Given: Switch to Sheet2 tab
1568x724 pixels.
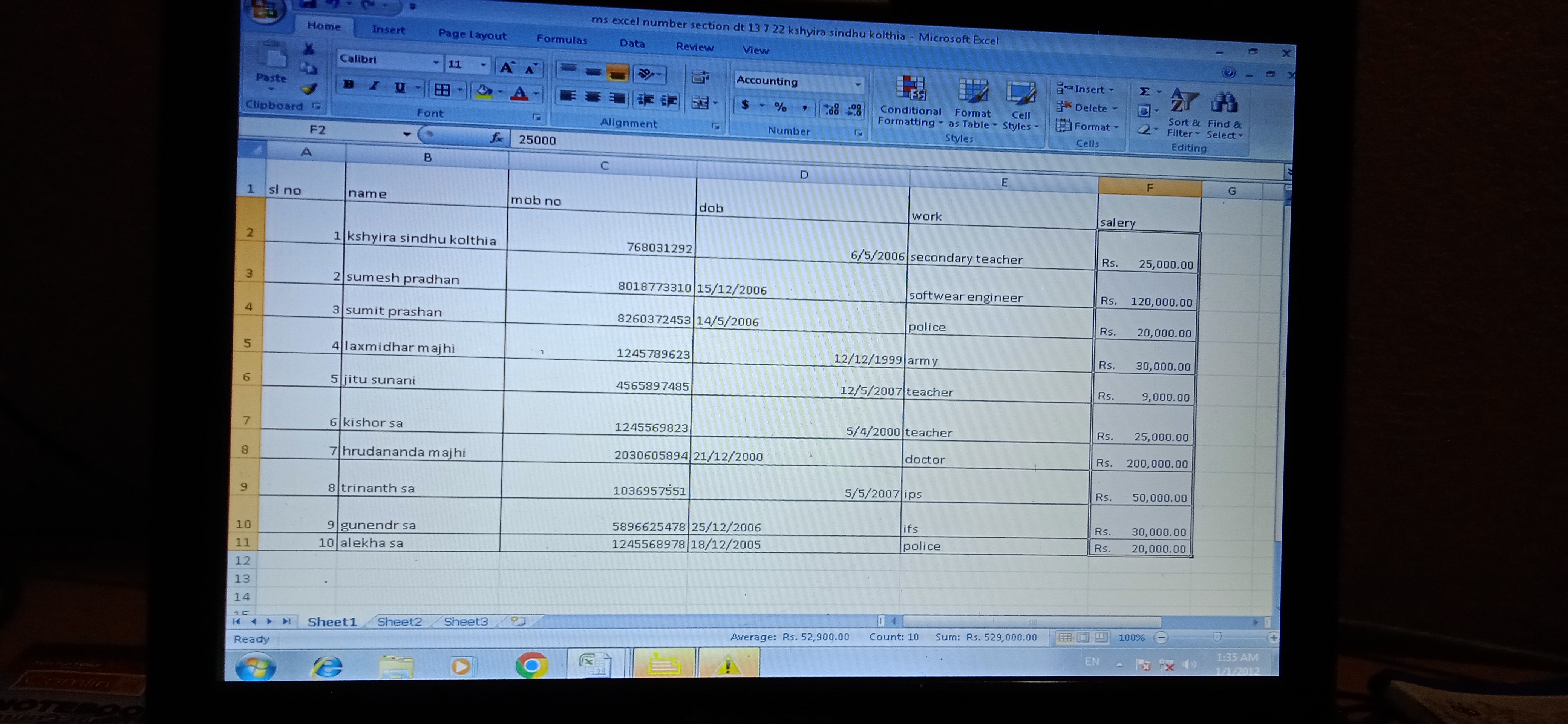Looking at the screenshot, I should (x=399, y=621).
